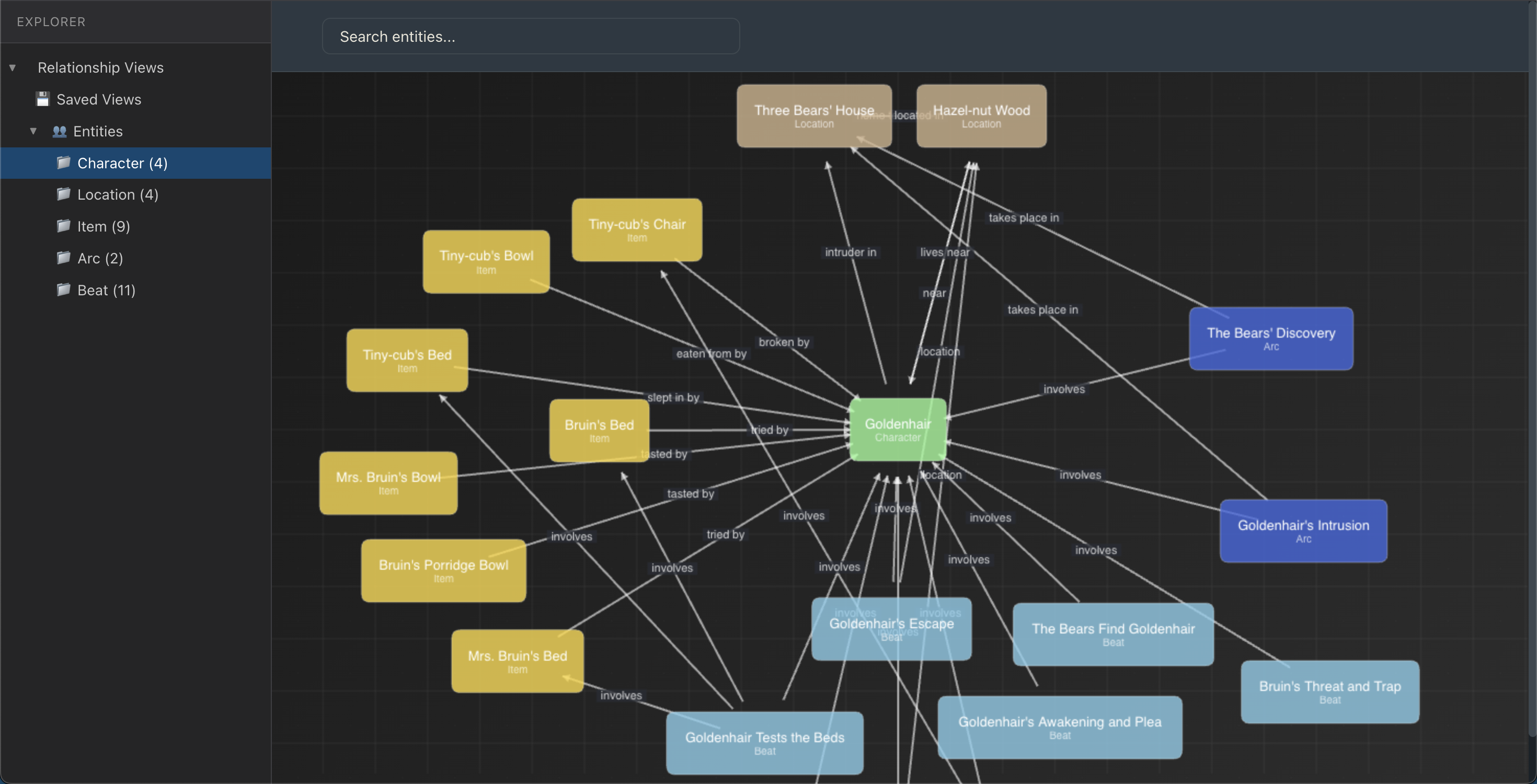Click the Saved Views floppy disk icon

[42, 99]
